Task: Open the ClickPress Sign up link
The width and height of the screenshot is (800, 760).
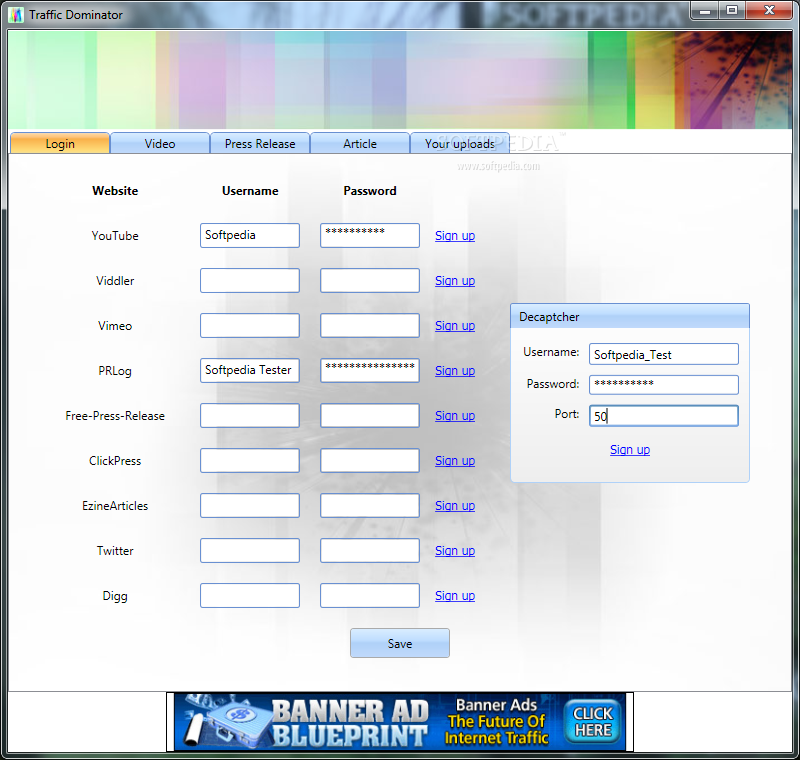Action: [455, 461]
